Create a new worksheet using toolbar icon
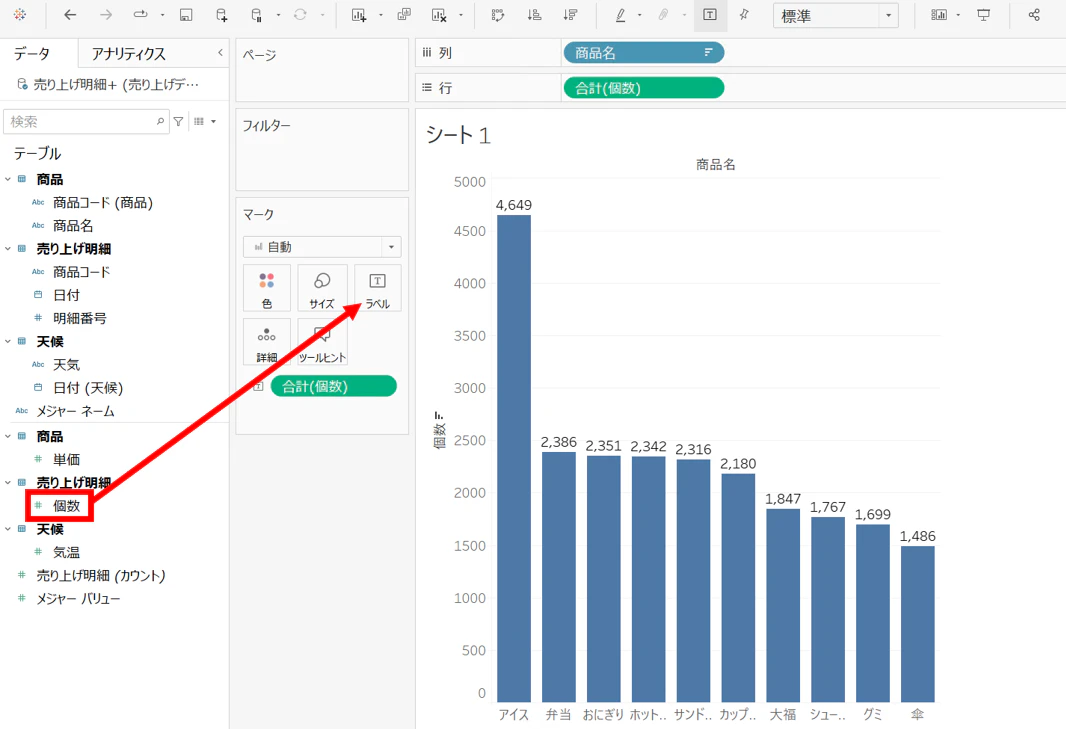The height and width of the screenshot is (729, 1066). [359, 15]
